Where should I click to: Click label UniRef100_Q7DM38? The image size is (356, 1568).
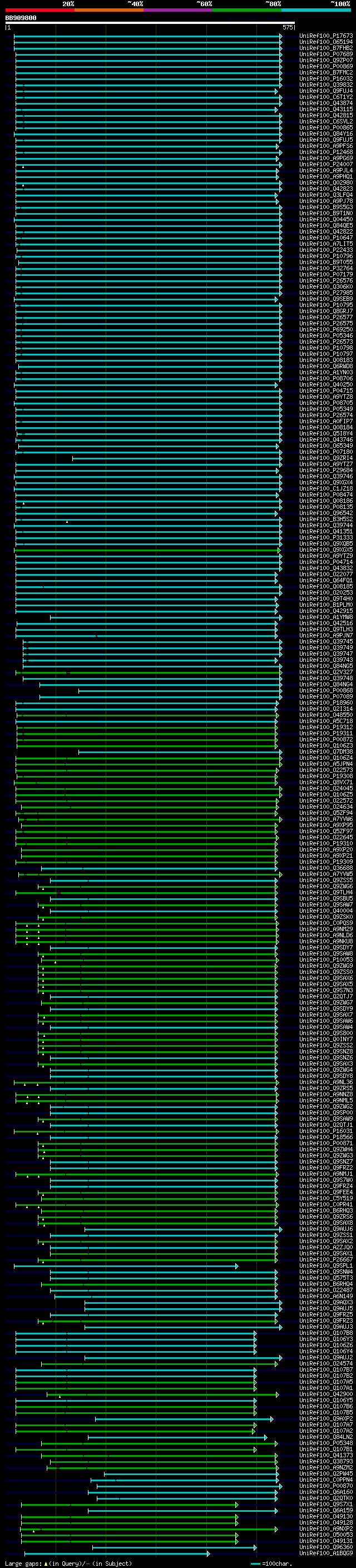click(x=326, y=751)
